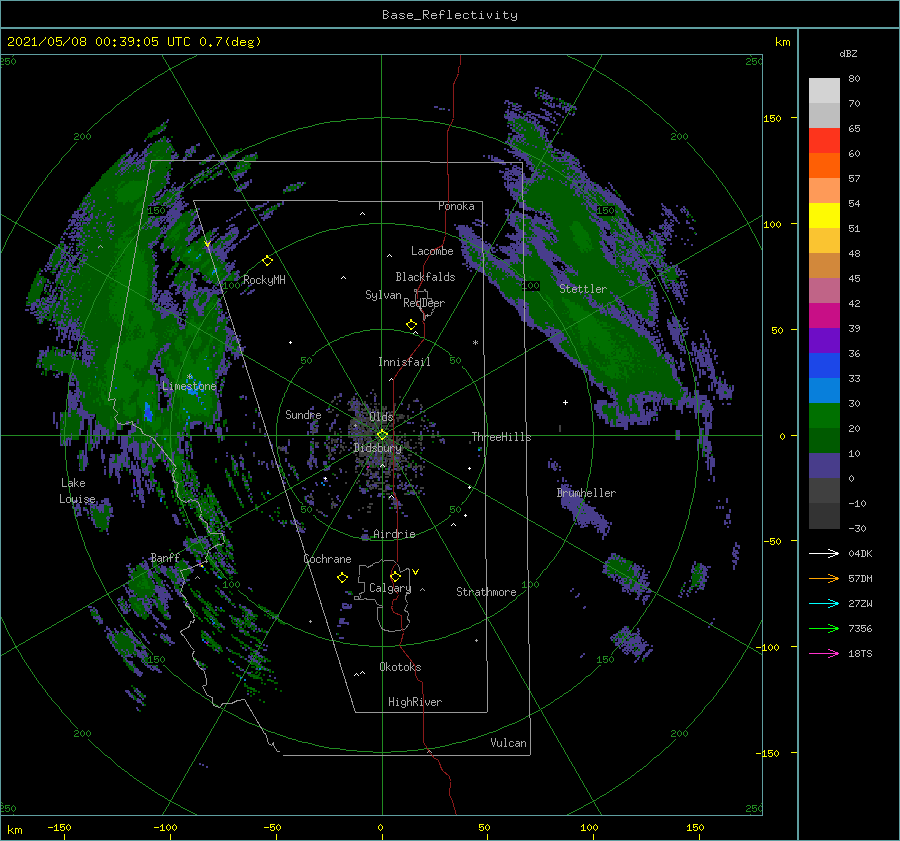Pick the bright green 20-30 dBZ swatch
This screenshot has width=900, height=841.
pyautogui.click(x=824, y=416)
